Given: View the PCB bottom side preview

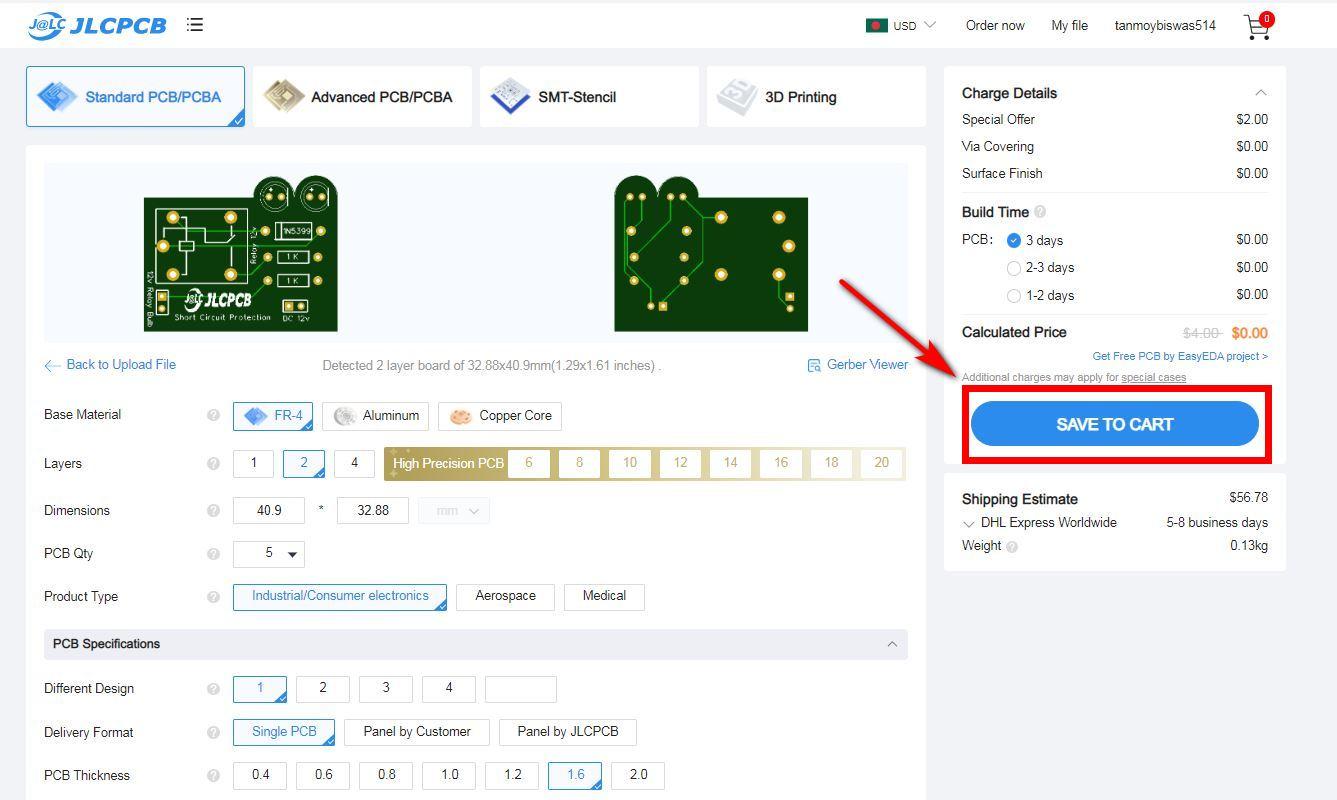Looking at the screenshot, I should (x=711, y=254).
